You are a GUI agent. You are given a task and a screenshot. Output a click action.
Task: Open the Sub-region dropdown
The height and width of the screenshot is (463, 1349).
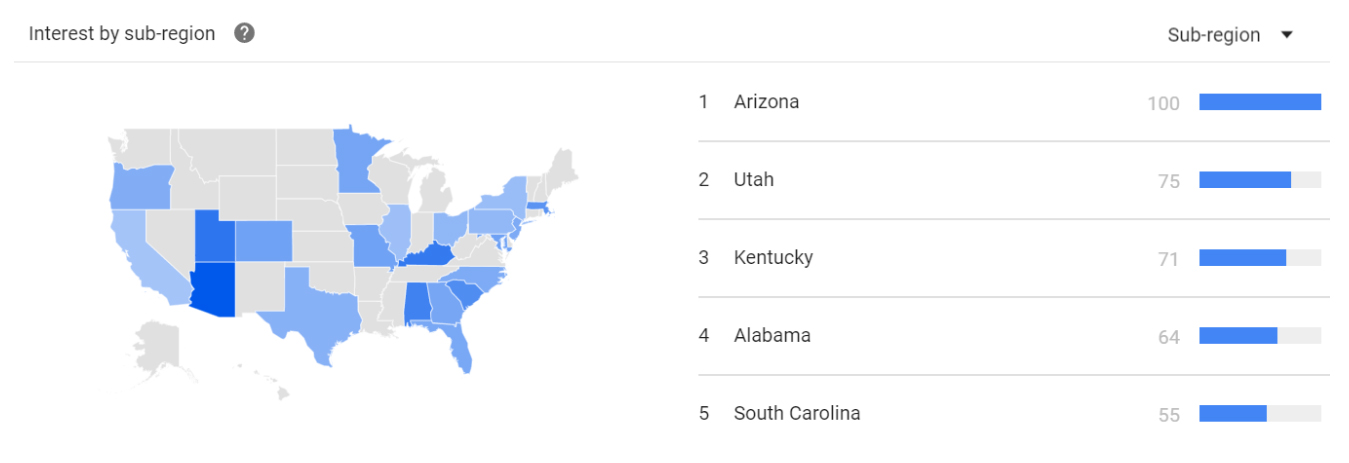click(x=1230, y=35)
